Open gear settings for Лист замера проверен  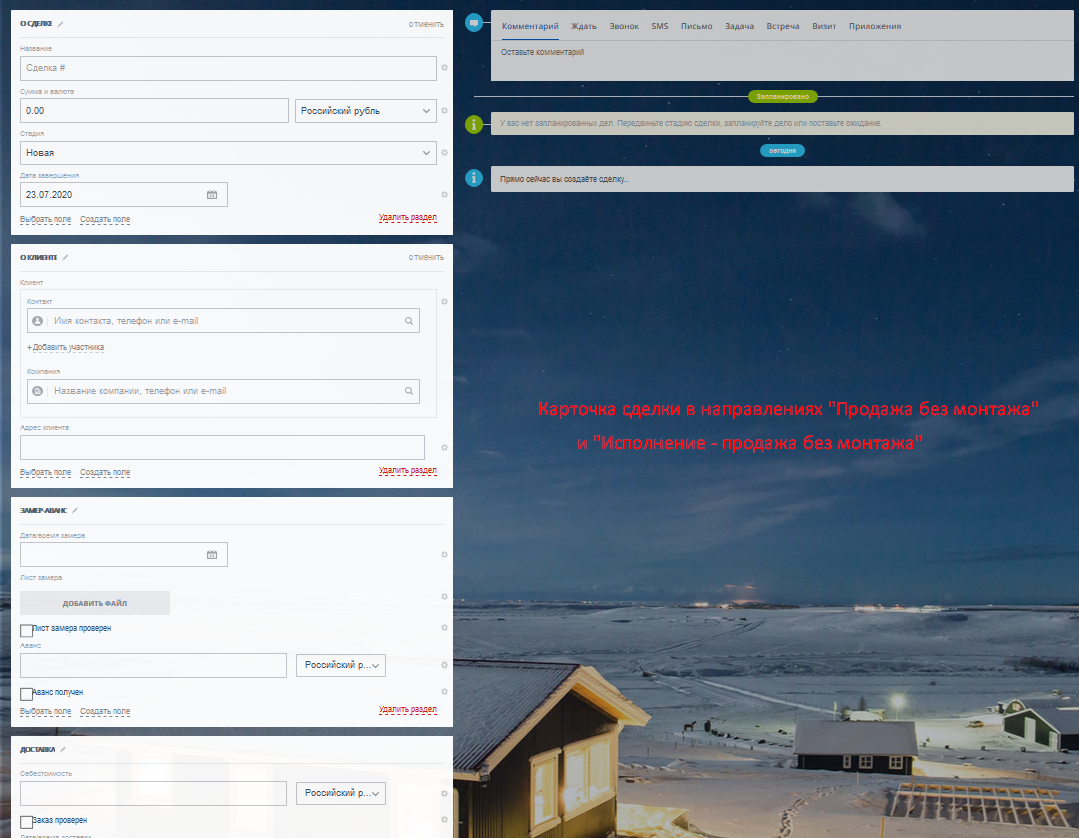(445, 627)
